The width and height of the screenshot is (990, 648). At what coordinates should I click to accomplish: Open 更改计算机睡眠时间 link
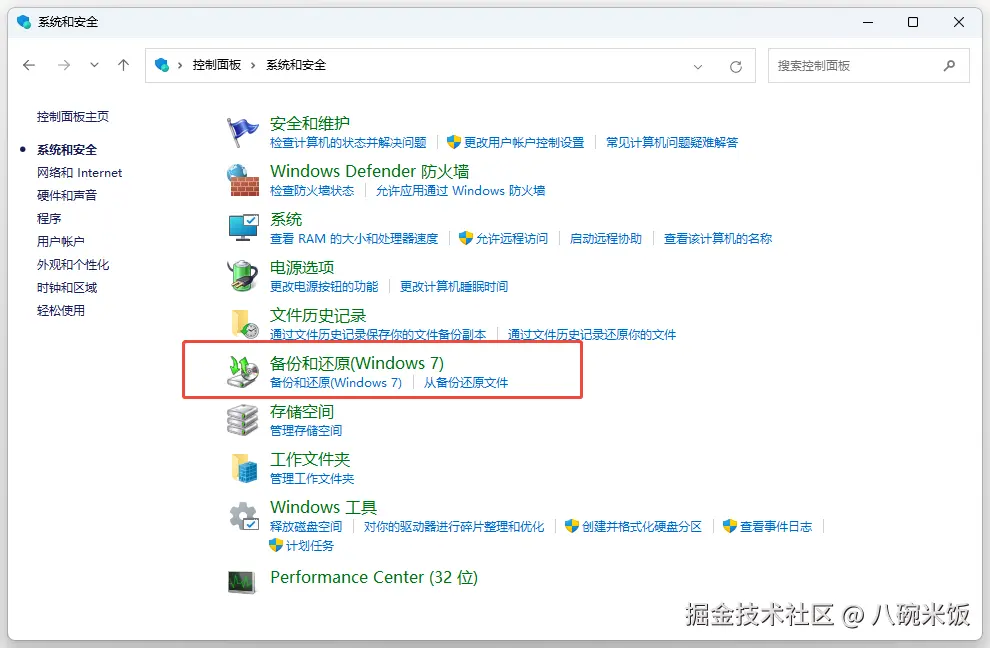click(x=454, y=287)
